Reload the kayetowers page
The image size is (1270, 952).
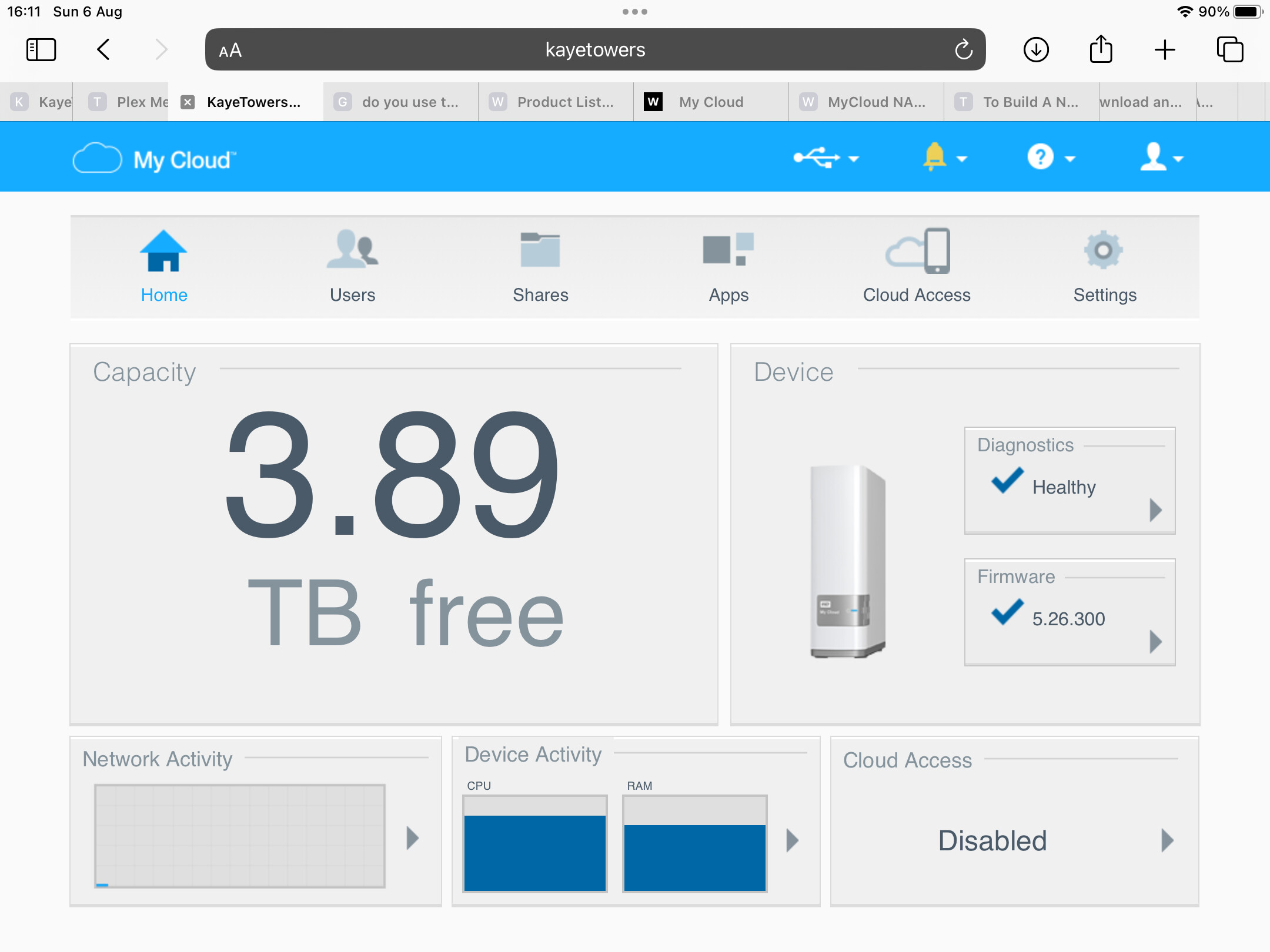click(962, 49)
